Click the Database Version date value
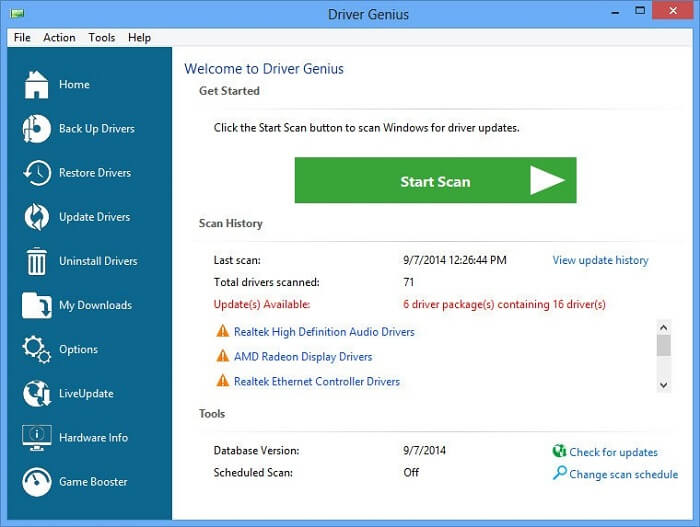This screenshot has width=700, height=527. (424, 450)
